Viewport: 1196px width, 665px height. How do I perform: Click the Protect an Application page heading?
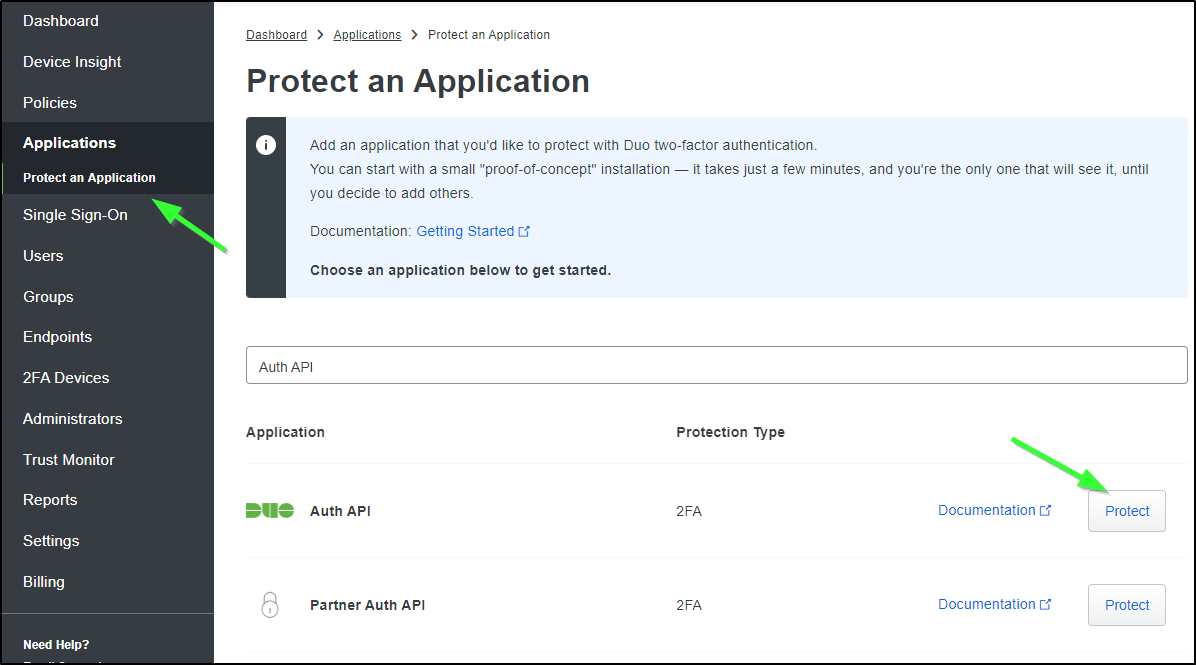[418, 81]
